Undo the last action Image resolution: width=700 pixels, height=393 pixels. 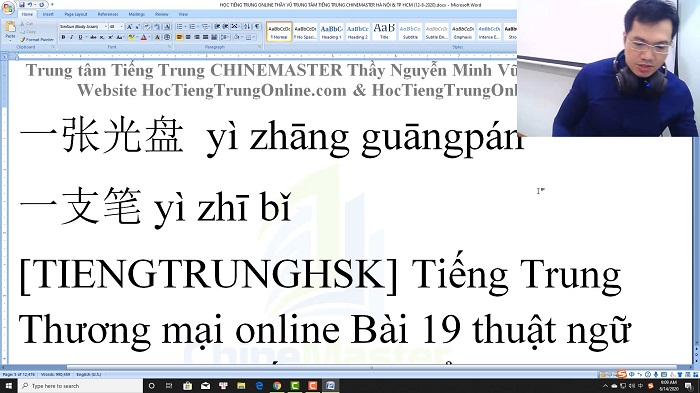(x=30, y=4)
